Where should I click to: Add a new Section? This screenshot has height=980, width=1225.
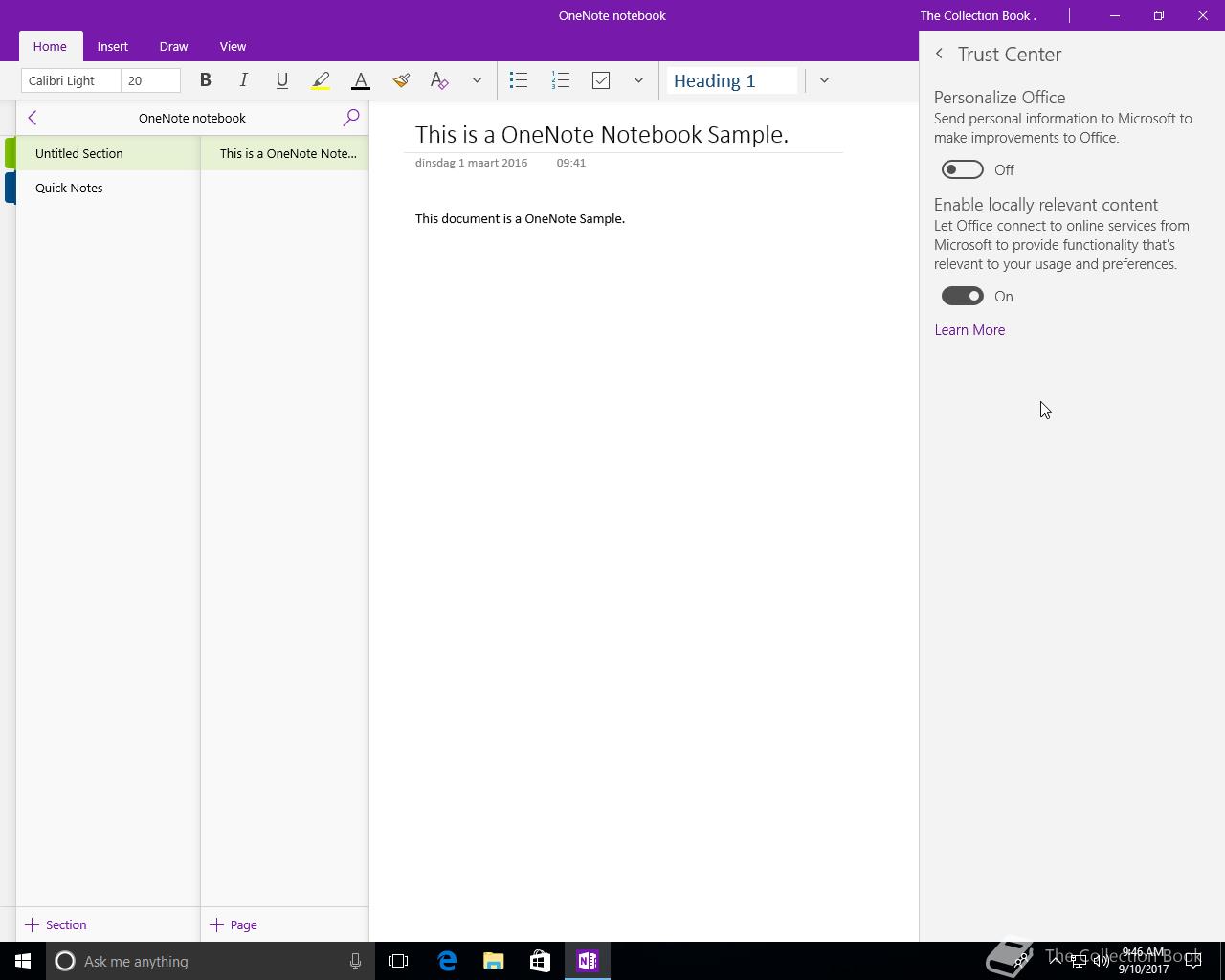pos(56,924)
